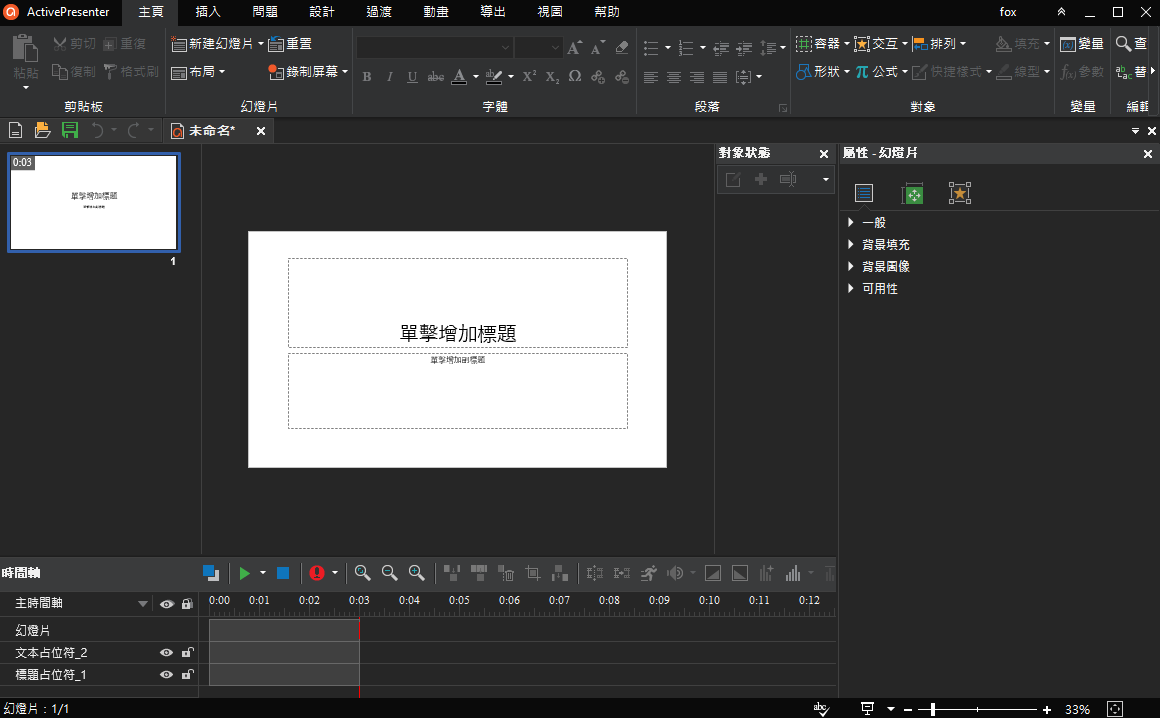The image size is (1160, 718).
Task: Switch to the 插入 ribbon tab
Action: pos(208,12)
